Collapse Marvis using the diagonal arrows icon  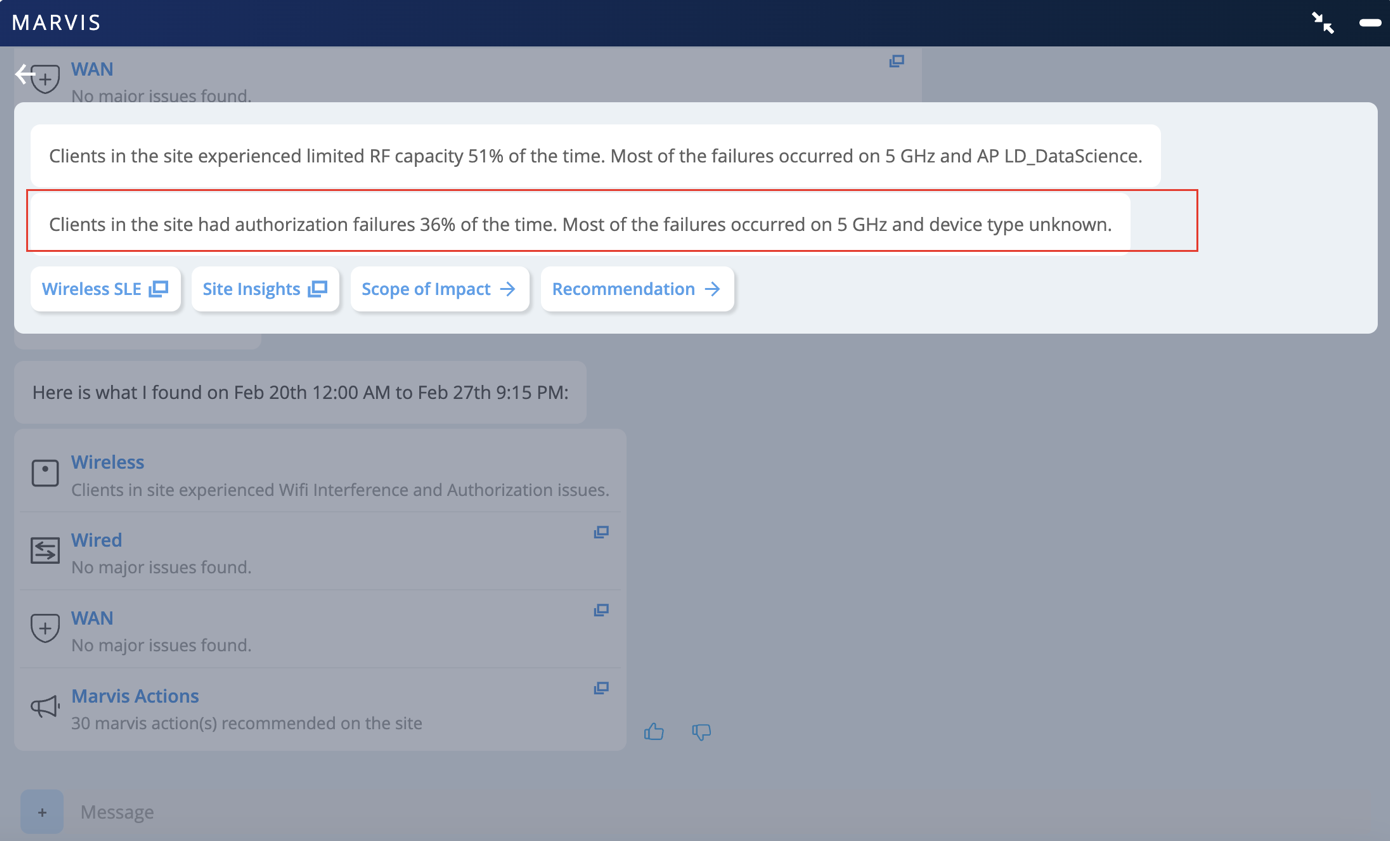(1323, 22)
